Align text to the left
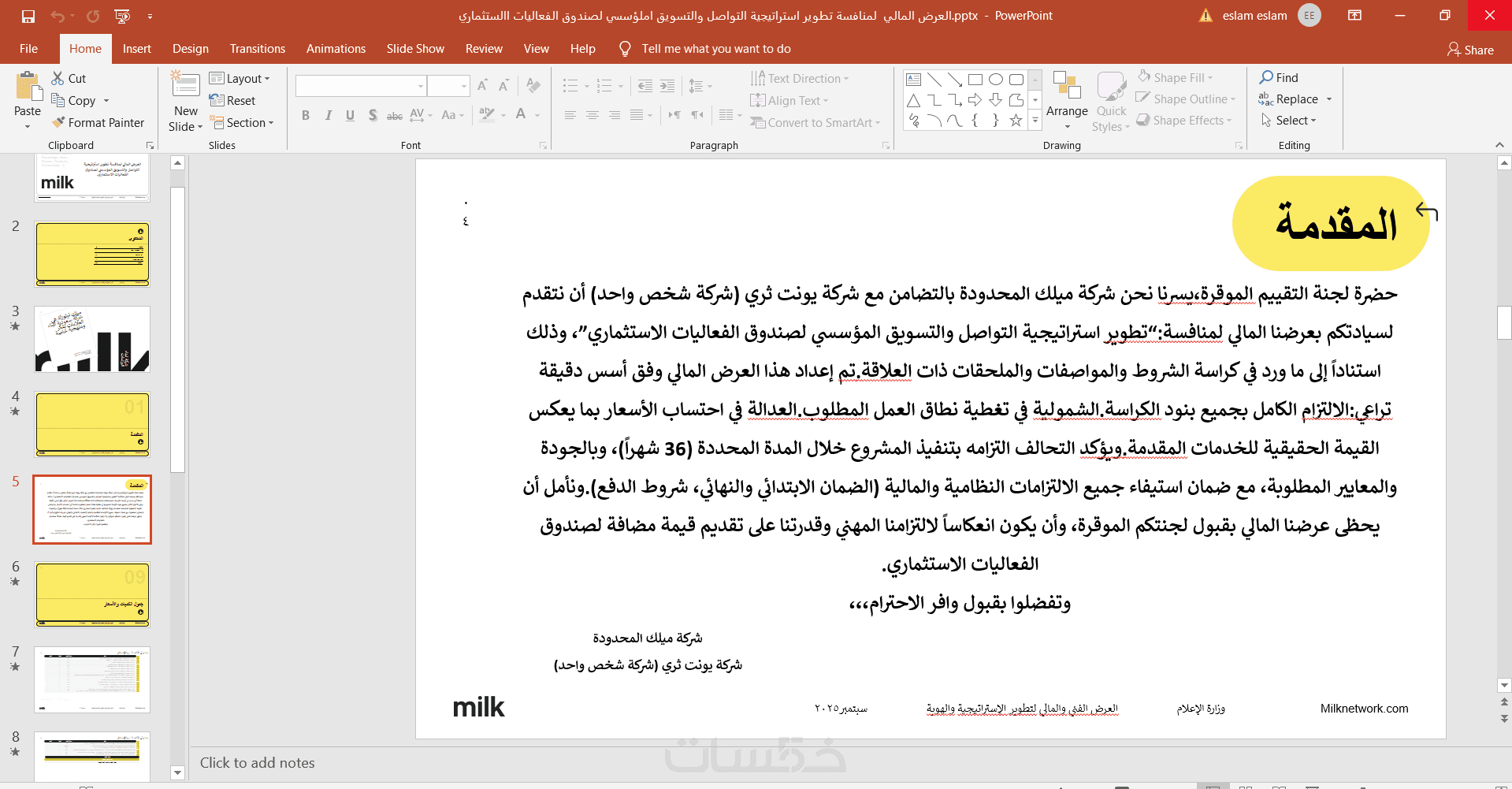The image size is (1512, 789). click(570, 115)
